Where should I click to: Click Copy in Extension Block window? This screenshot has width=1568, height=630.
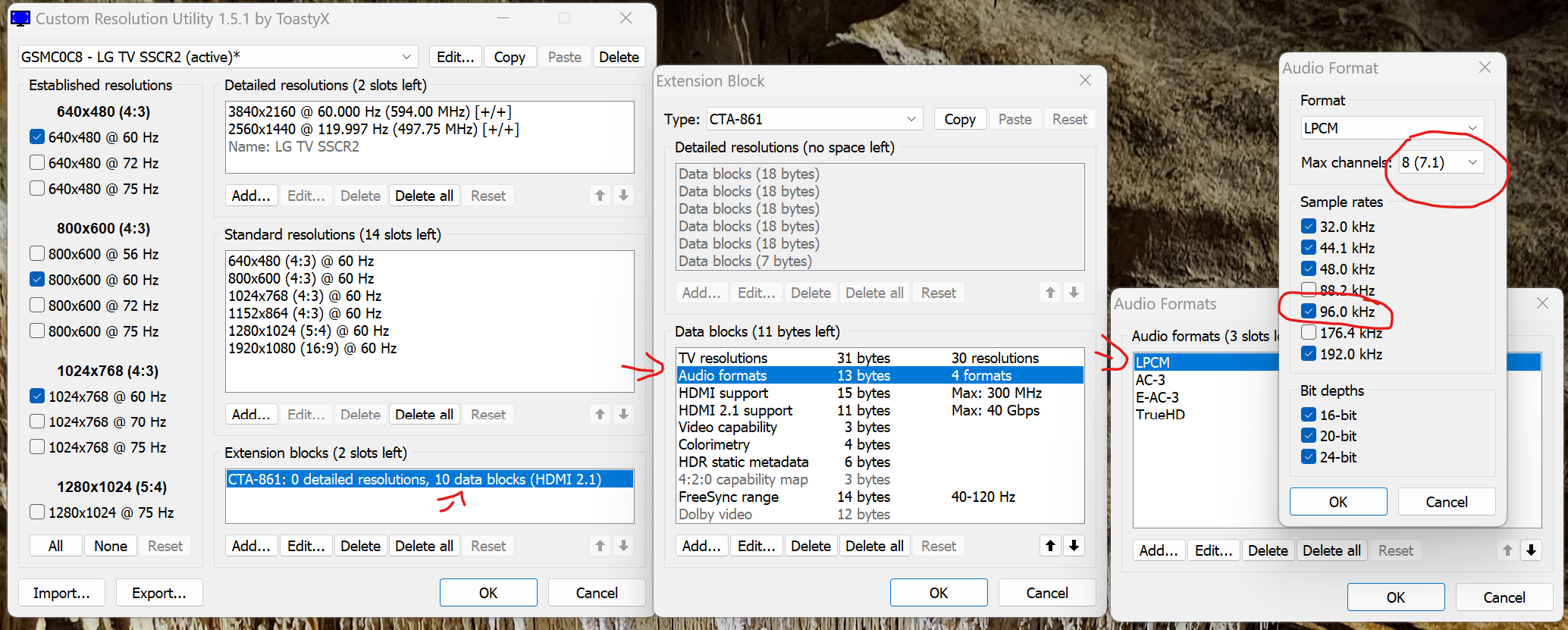coord(960,119)
